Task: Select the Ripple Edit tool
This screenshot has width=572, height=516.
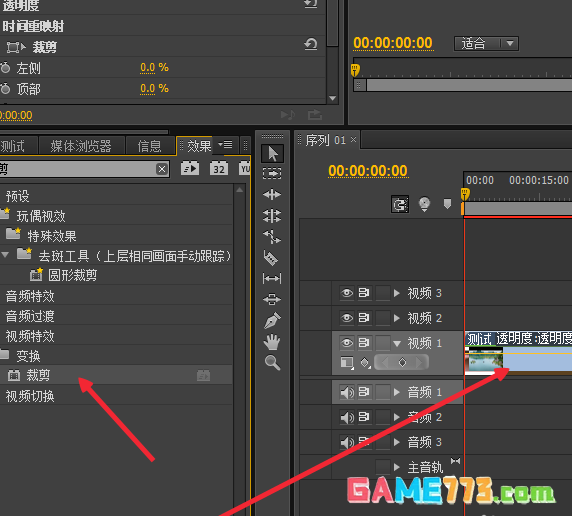Action: point(272,195)
